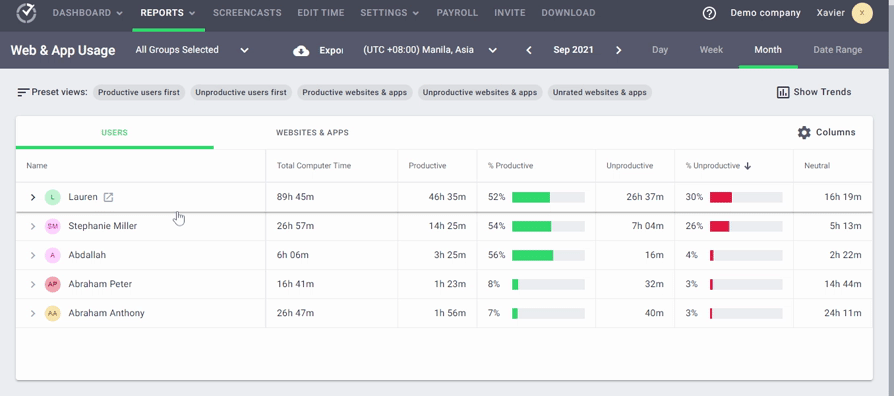This screenshot has height=396, width=894.
Task: Expand Lauren's row
Action: [33, 197]
